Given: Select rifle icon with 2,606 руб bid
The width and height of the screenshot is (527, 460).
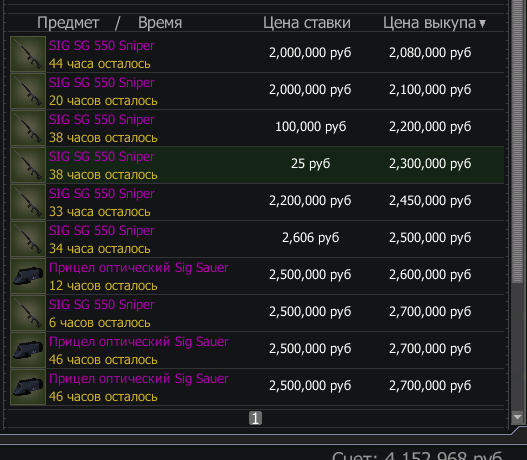Looking at the screenshot, I should point(28,239).
